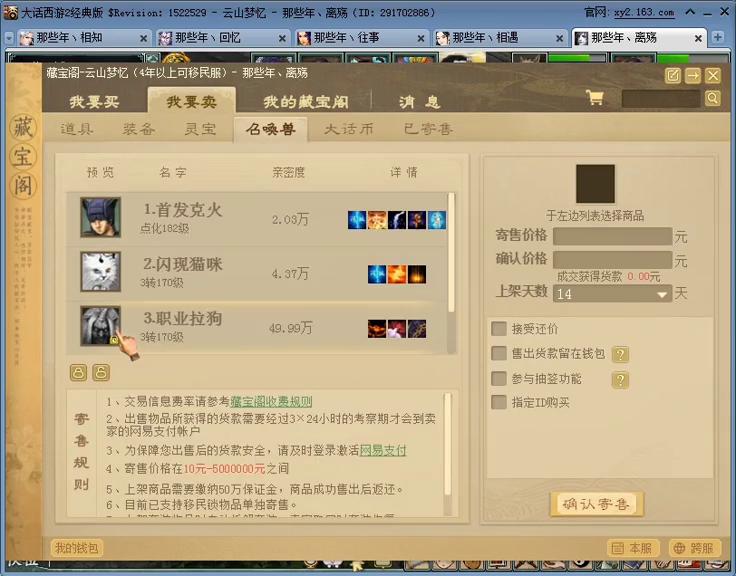Select the 跨服 cross-server button

(694, 548)
